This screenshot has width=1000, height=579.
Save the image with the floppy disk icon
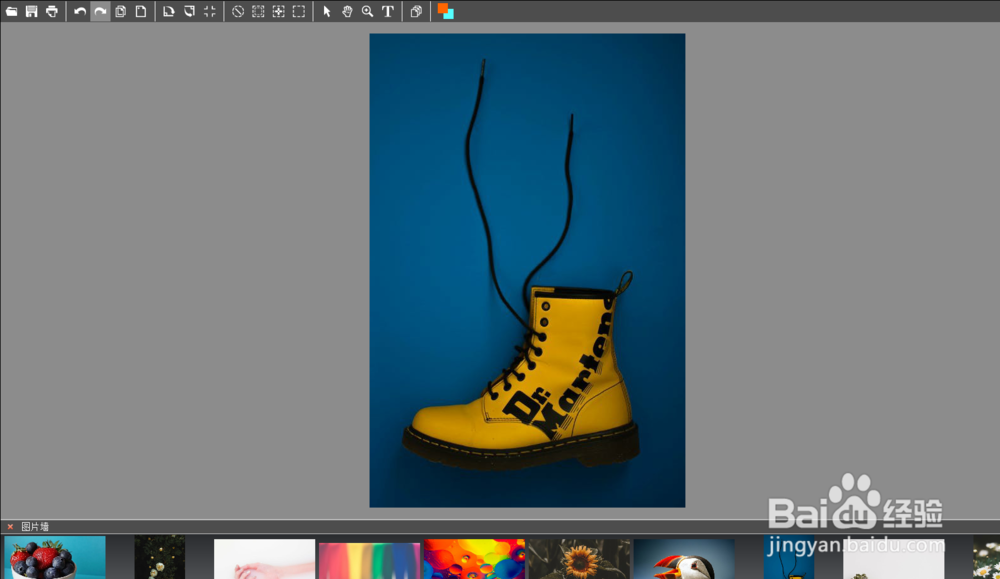pyautogui.click(x=31, y=11)
